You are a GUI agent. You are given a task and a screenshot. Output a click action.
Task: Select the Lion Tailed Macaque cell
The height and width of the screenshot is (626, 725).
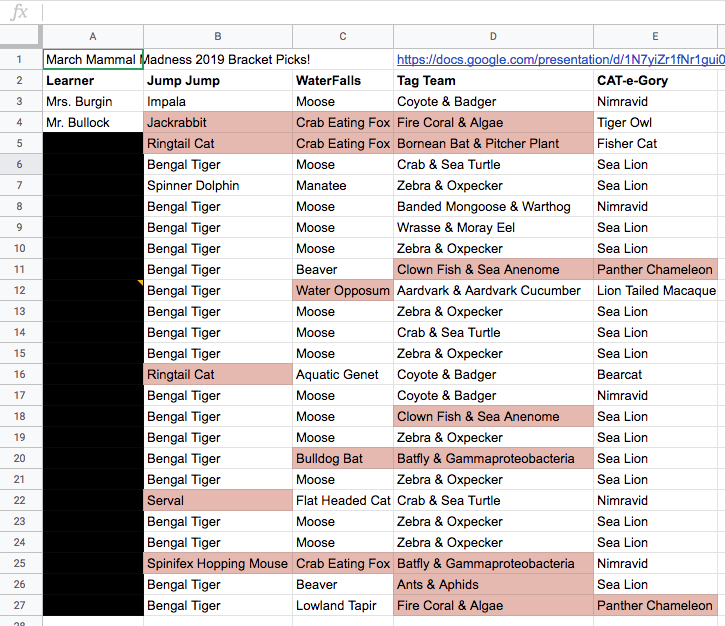point(655,290)
